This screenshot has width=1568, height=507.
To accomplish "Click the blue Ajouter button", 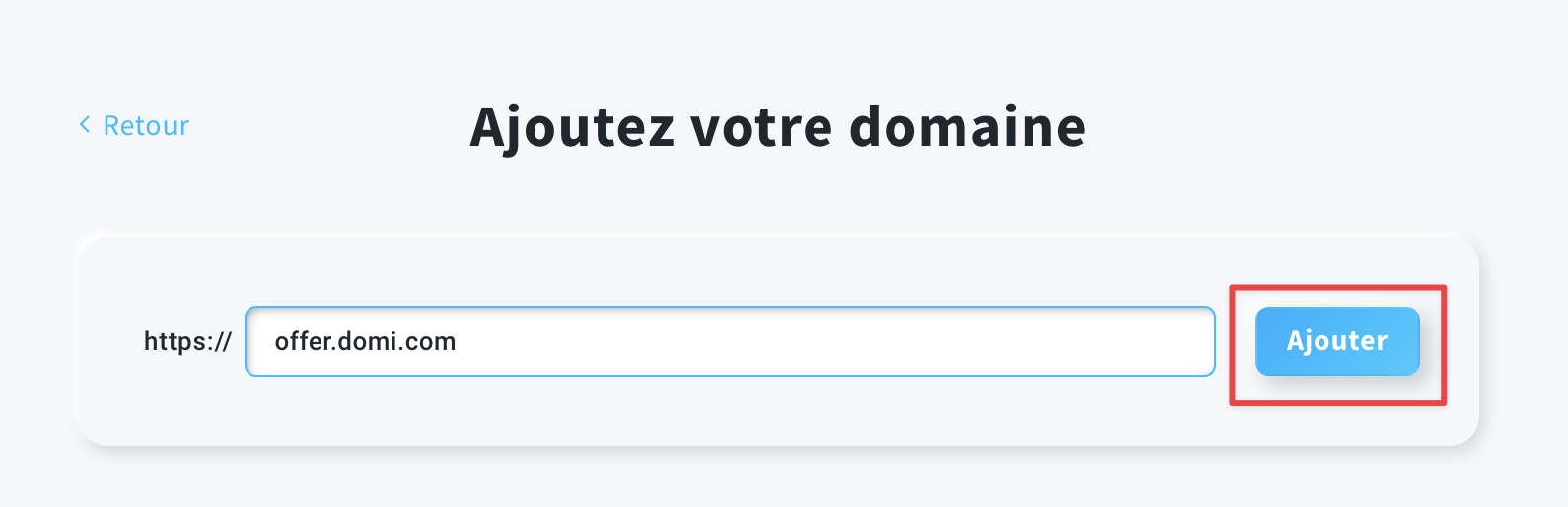I will 1337,341.
